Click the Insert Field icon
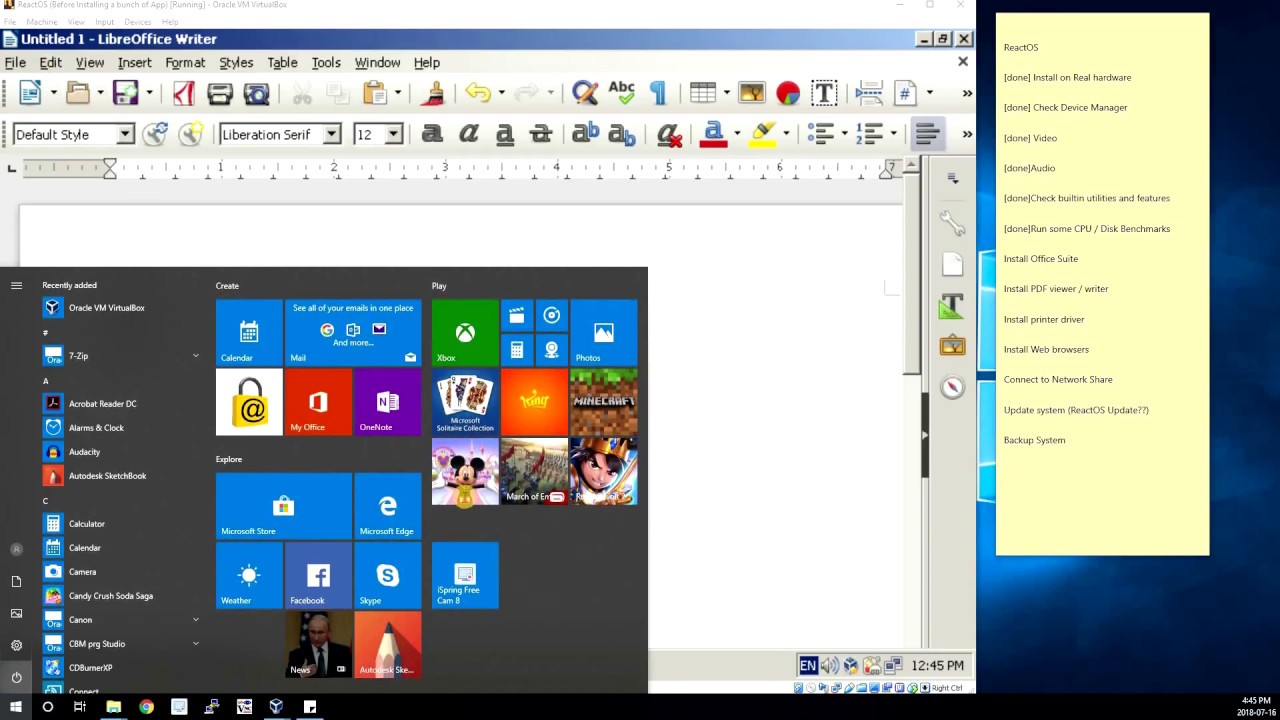 click(905, 93)
